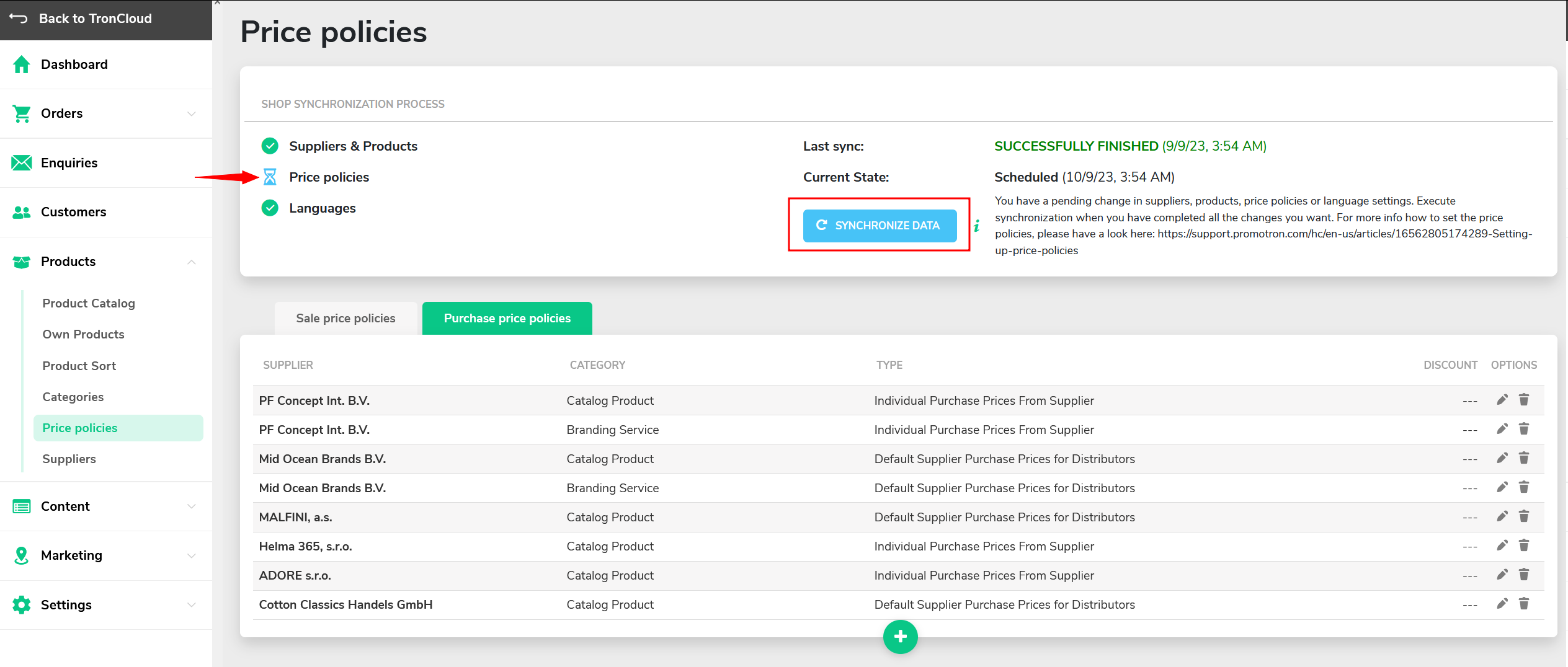The height and width of the screenshot is (667, 1568).
Task: Click the Settings gear icon
Action: (22, 605)
